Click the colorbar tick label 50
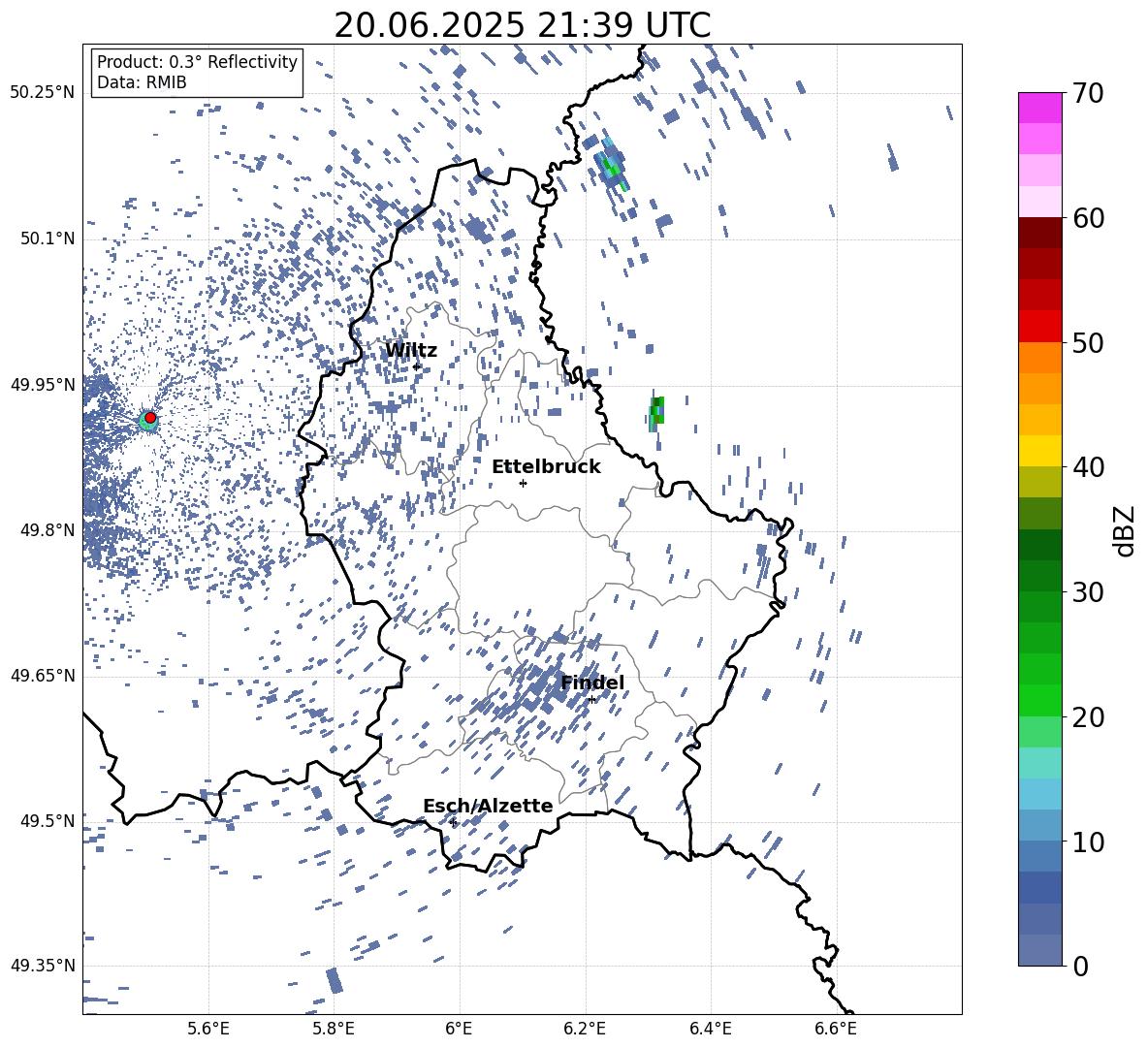This screenshot has height=1048, width=1148. (1088, 342)
